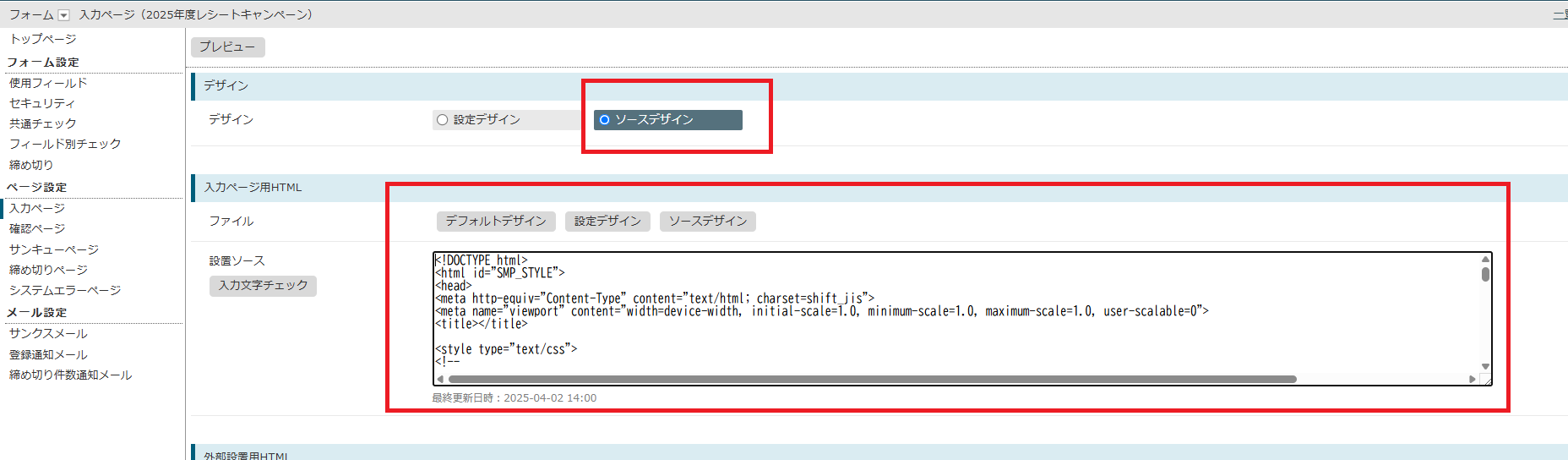The image size is (1568, 460).
Task: Click the プレビュー button
Action: (x=227, y=47)
